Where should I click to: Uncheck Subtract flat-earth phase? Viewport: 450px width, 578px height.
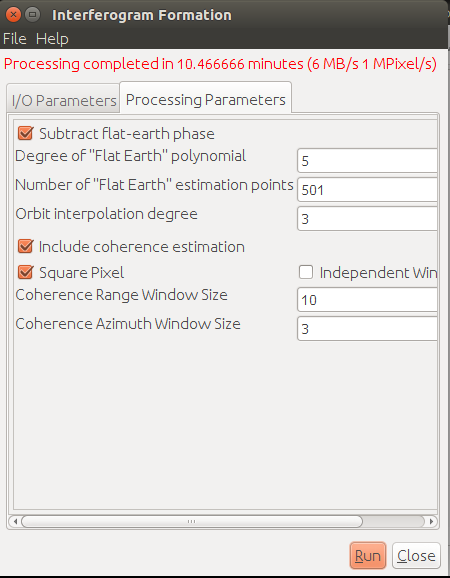click(x=25, y=133)
